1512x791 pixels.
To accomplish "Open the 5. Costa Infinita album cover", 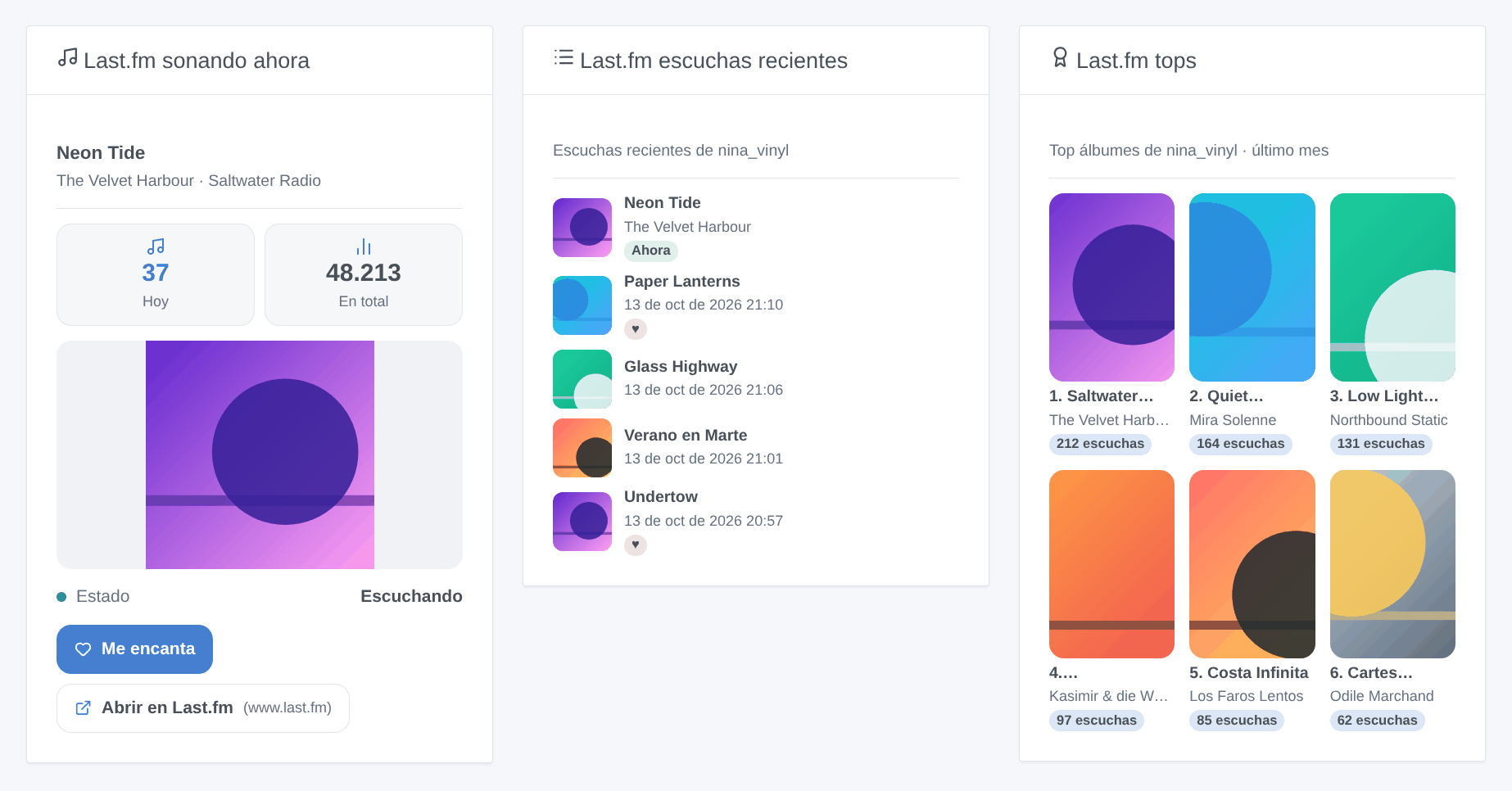I will (1252, 564).
